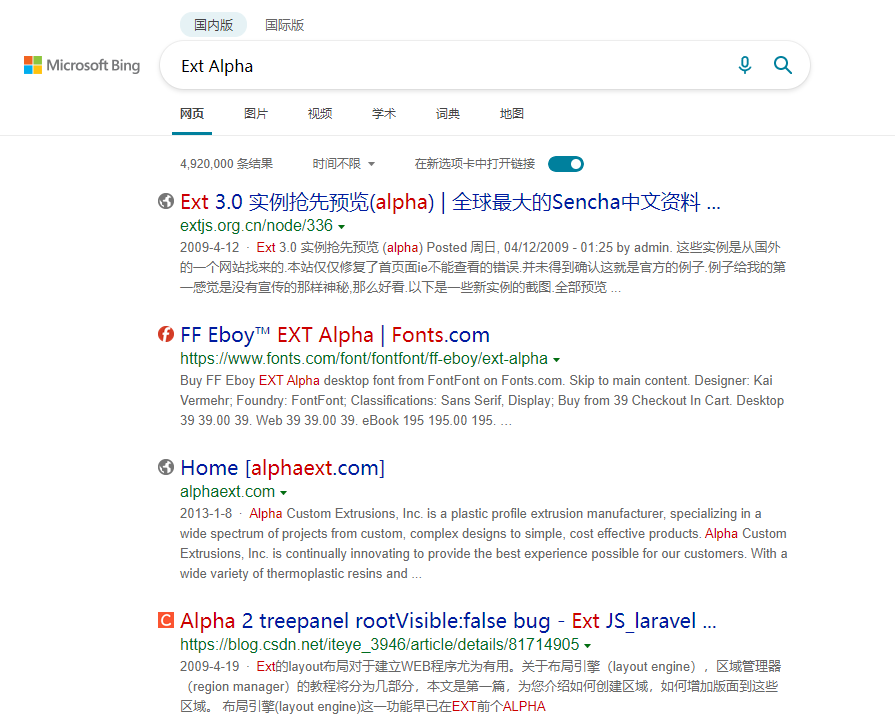Select the 词典 search tab
895x722 pixels.
pos(448,114)
